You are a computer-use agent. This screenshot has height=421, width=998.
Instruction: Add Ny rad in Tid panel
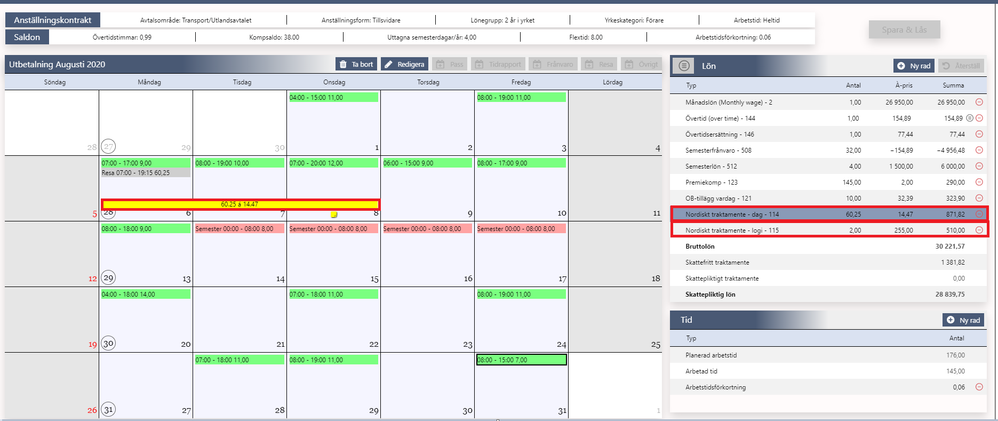pyautogui.click(x=962, y=320)
